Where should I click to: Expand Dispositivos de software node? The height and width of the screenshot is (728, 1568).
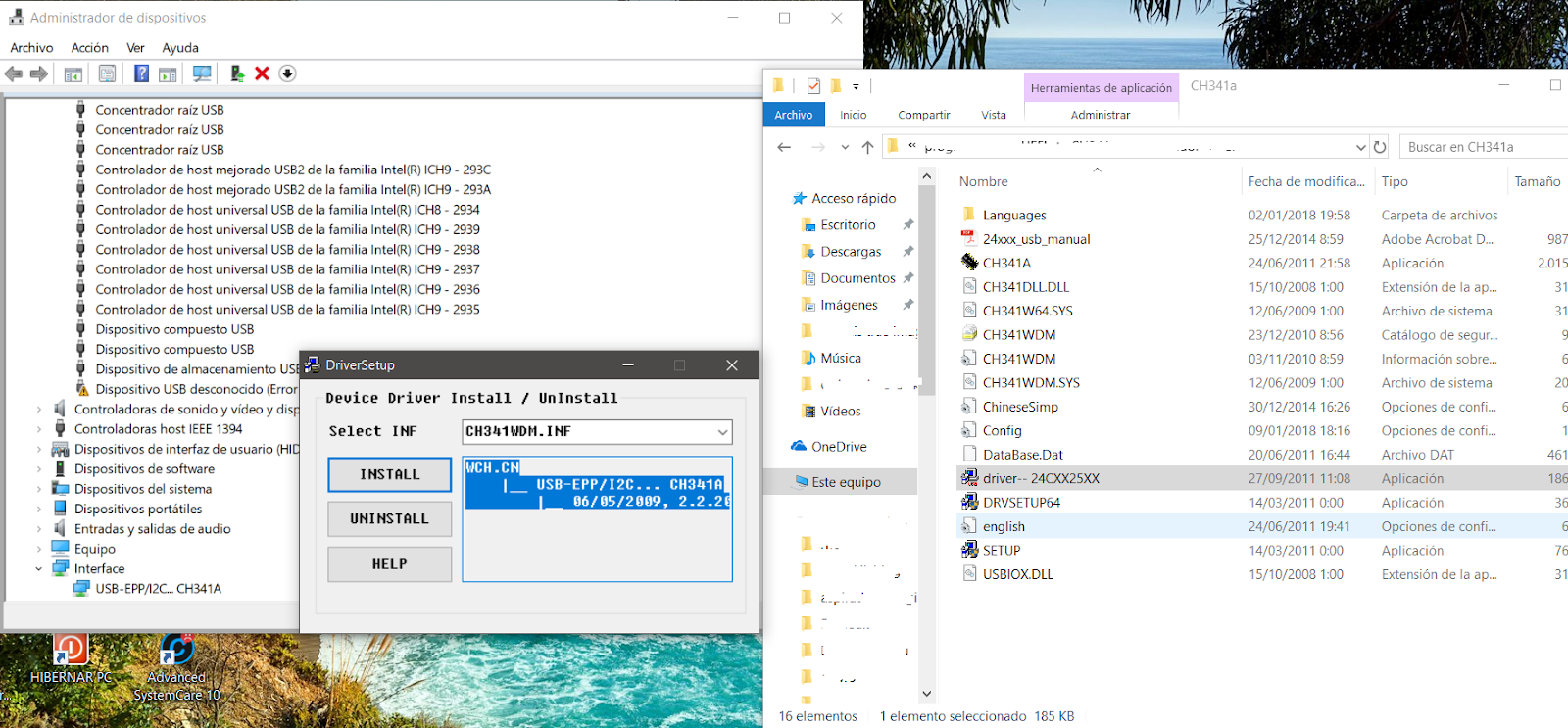click(39, 469)
